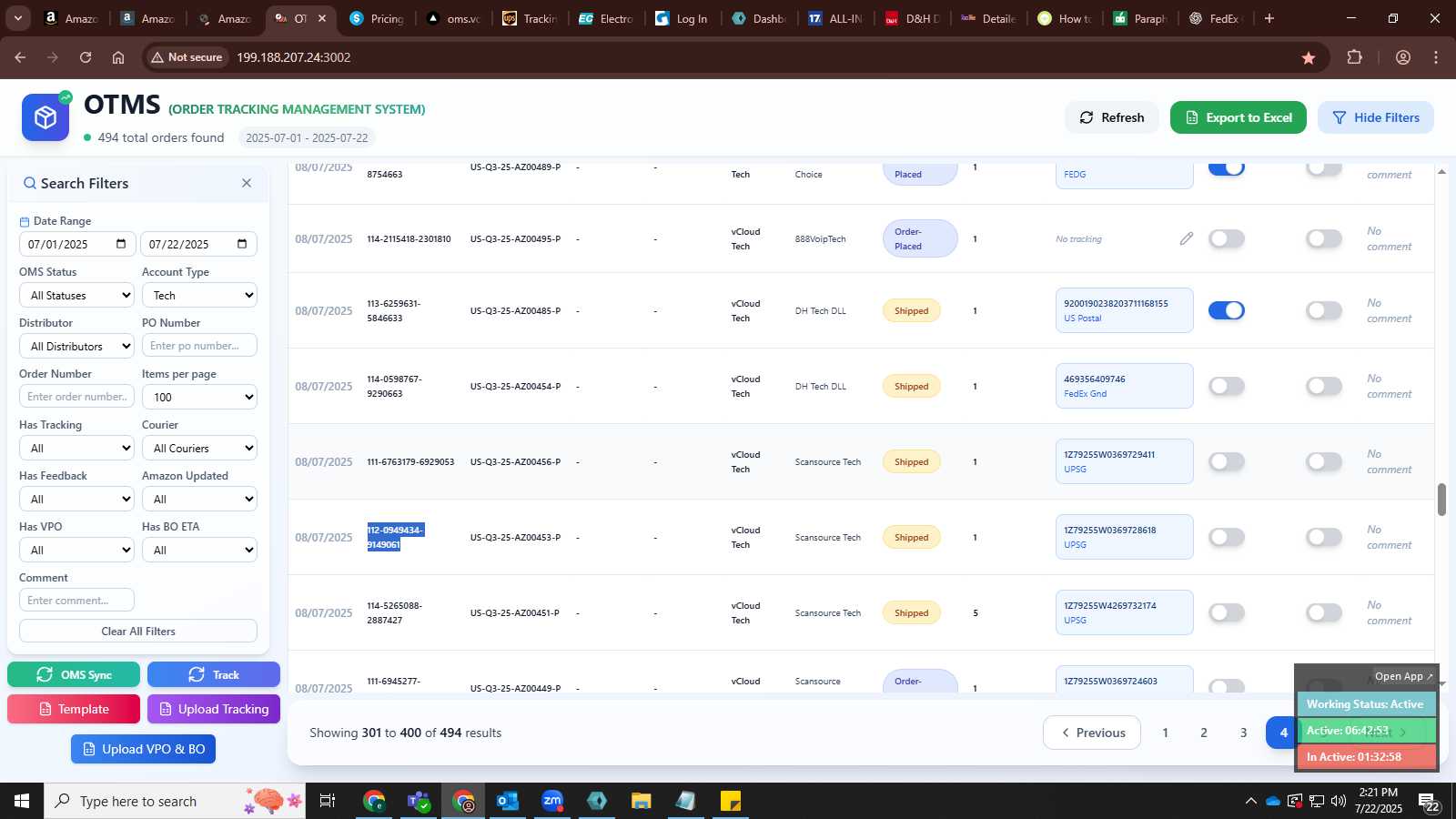Open File Explorer from the taskbar

(642, 801)
